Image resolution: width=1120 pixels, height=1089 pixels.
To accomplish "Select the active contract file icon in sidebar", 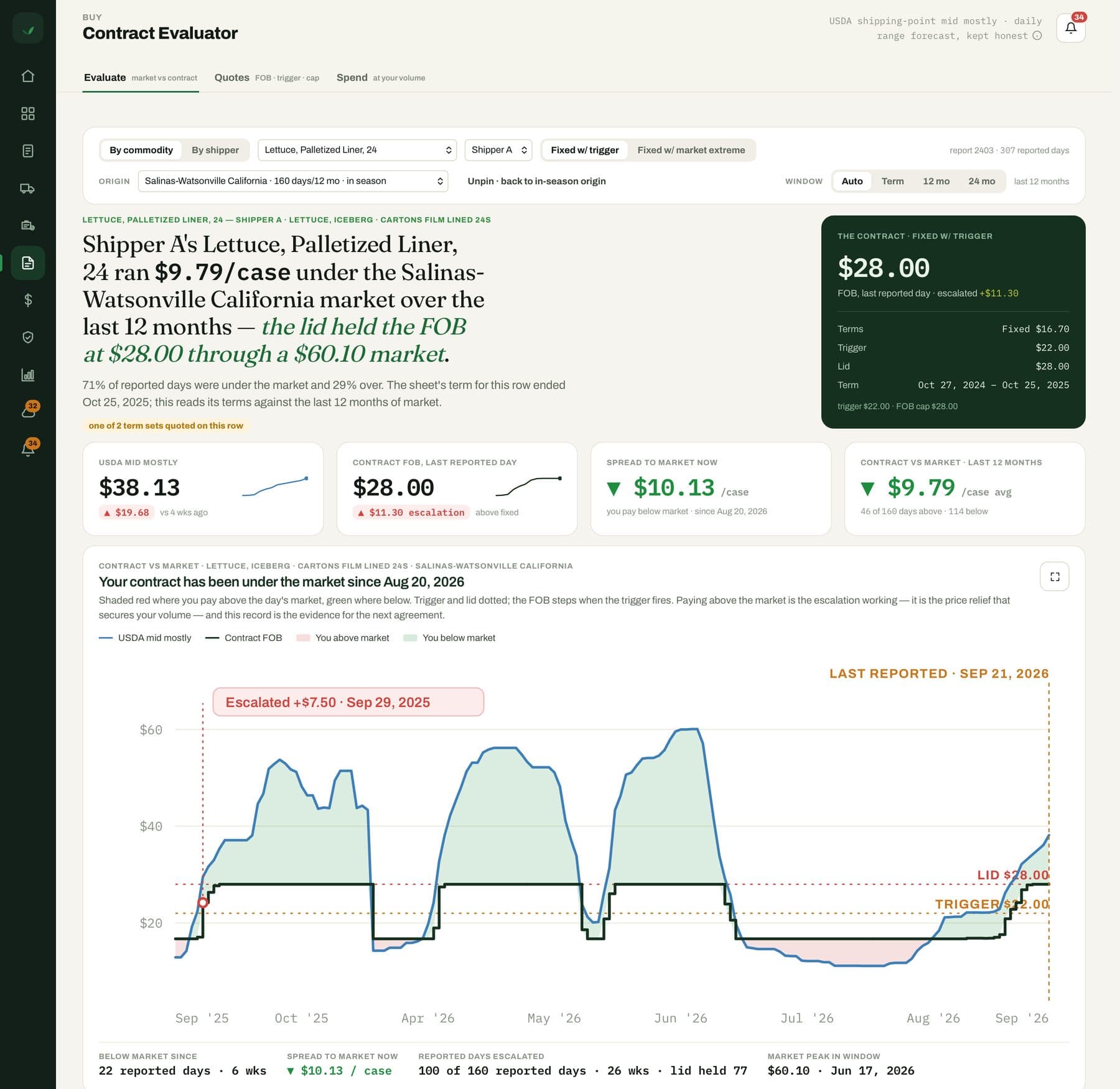I will click(28, 263).
